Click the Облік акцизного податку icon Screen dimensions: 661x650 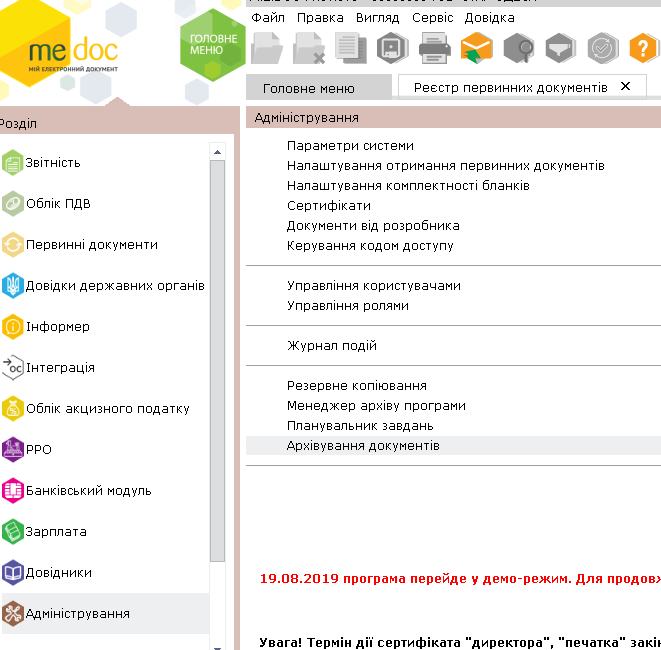click(13, 408)
